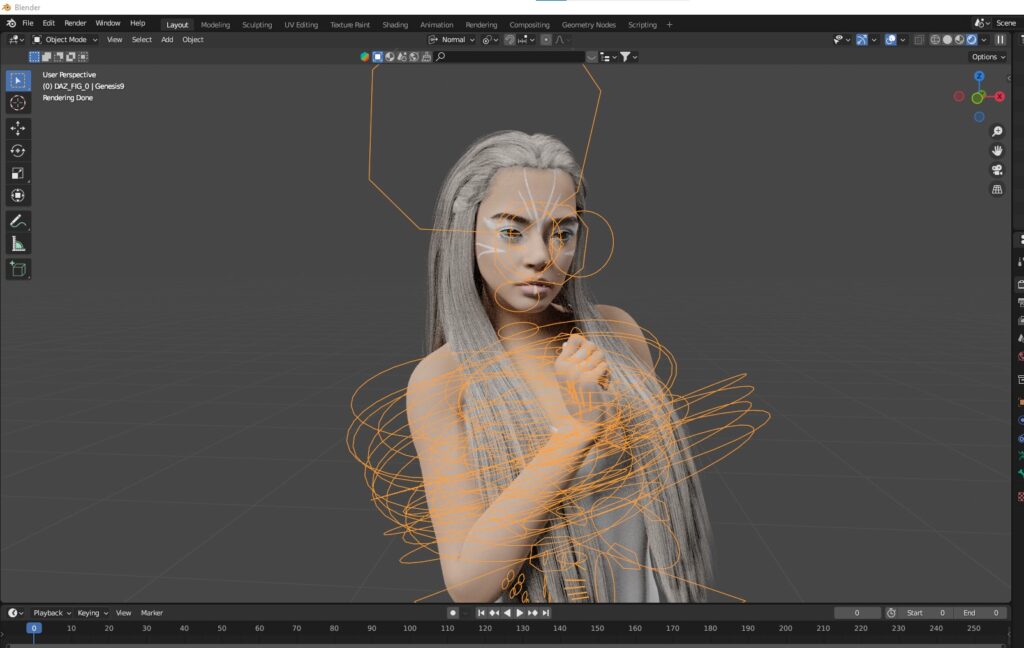Select the 3D Cursor tool
Viewport: 1024px width, 648px height.
18,103
